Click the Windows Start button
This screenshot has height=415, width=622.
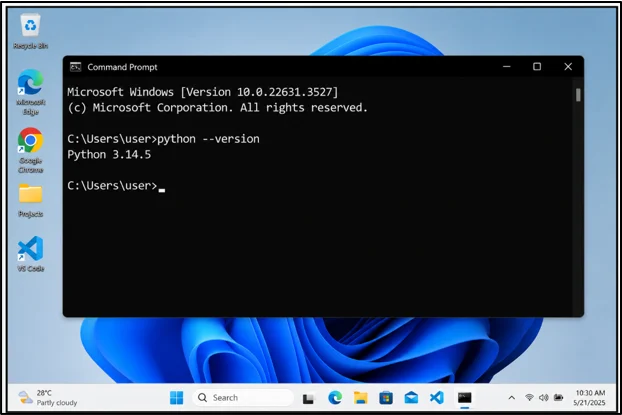[177, 398]
